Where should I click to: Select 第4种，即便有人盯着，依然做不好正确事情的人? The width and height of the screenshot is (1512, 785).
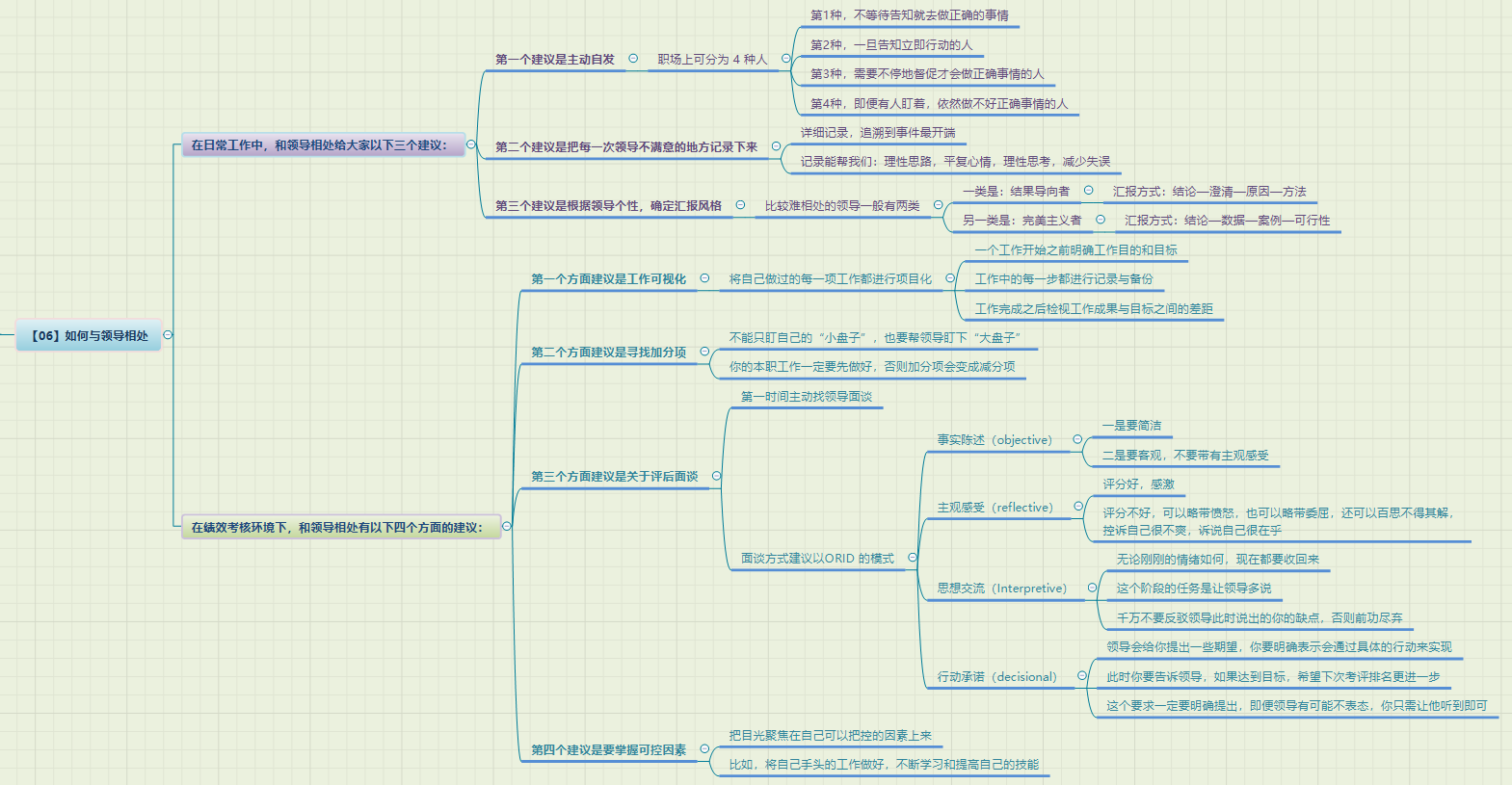pos(939,104)
